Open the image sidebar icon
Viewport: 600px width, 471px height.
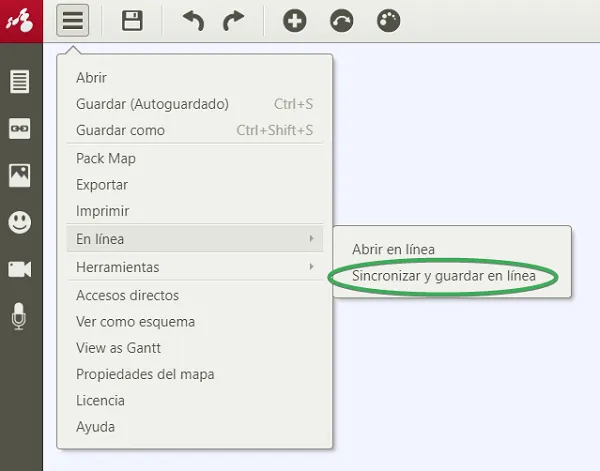pos(20,176)
